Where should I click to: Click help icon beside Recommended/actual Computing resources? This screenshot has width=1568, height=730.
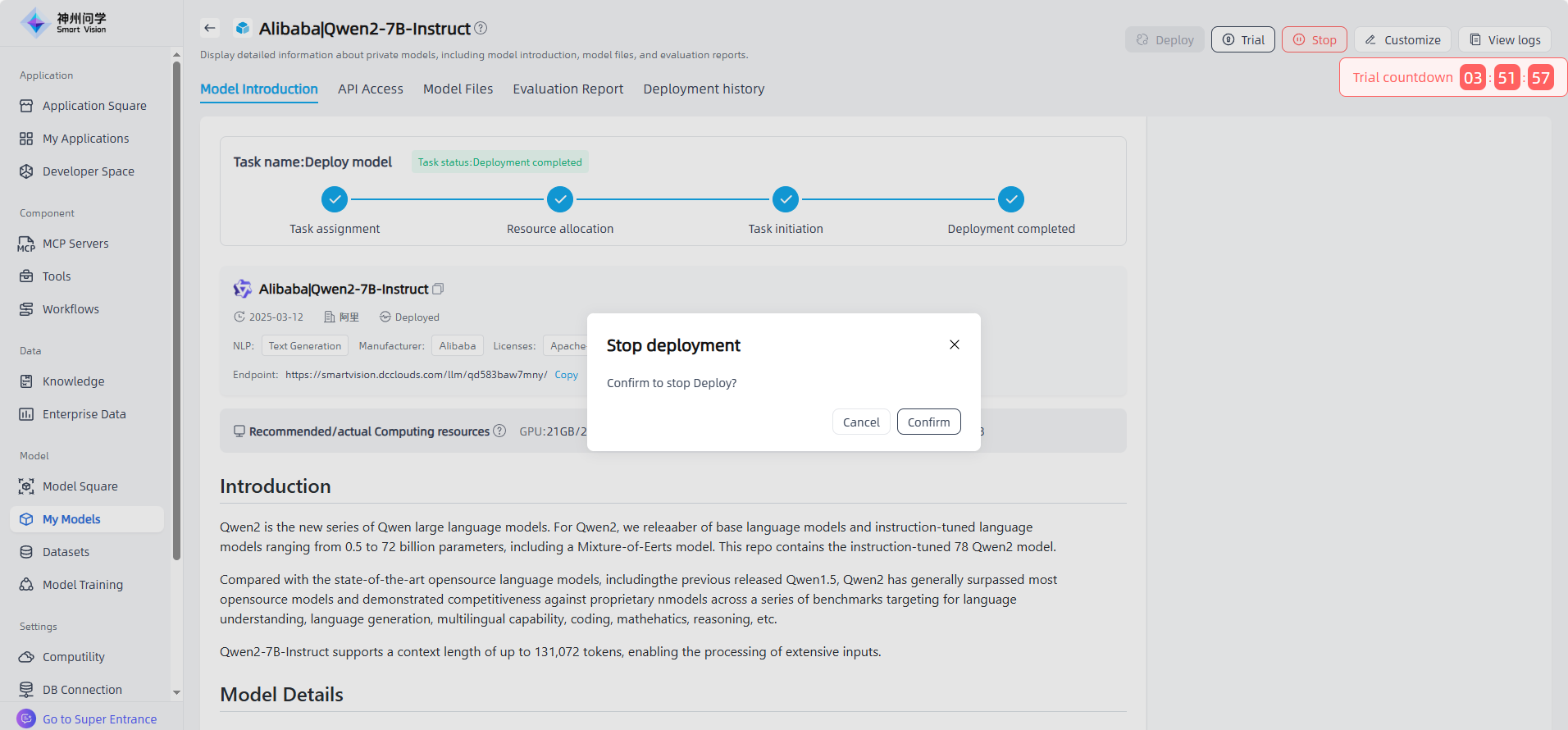[499, 431]
